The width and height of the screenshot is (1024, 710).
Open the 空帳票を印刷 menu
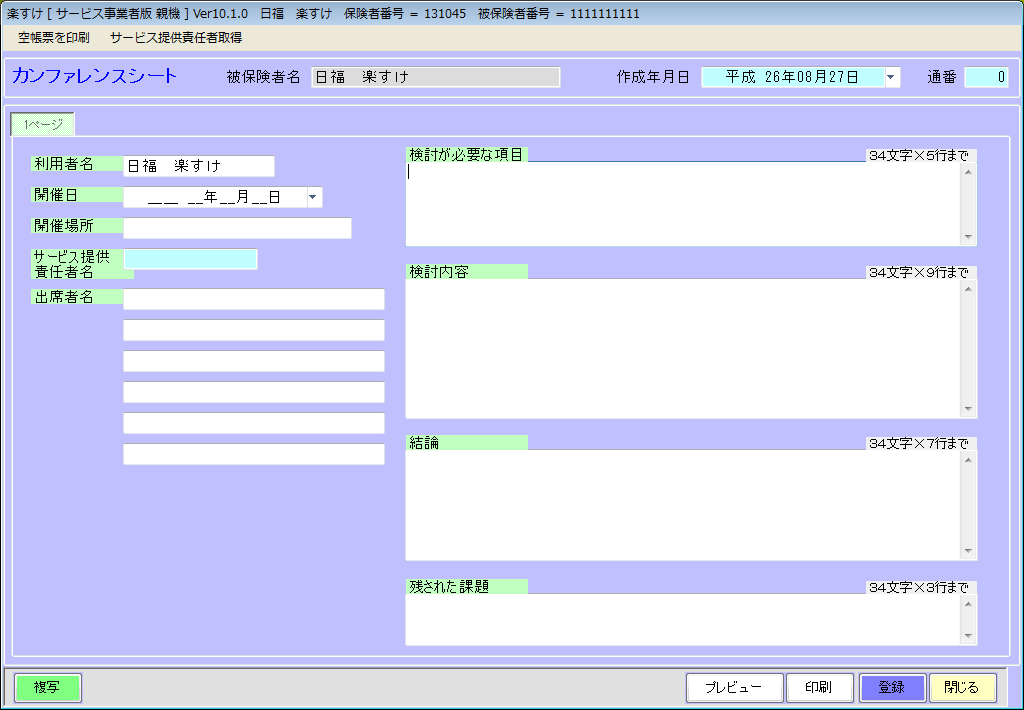[x=54, y=38]
